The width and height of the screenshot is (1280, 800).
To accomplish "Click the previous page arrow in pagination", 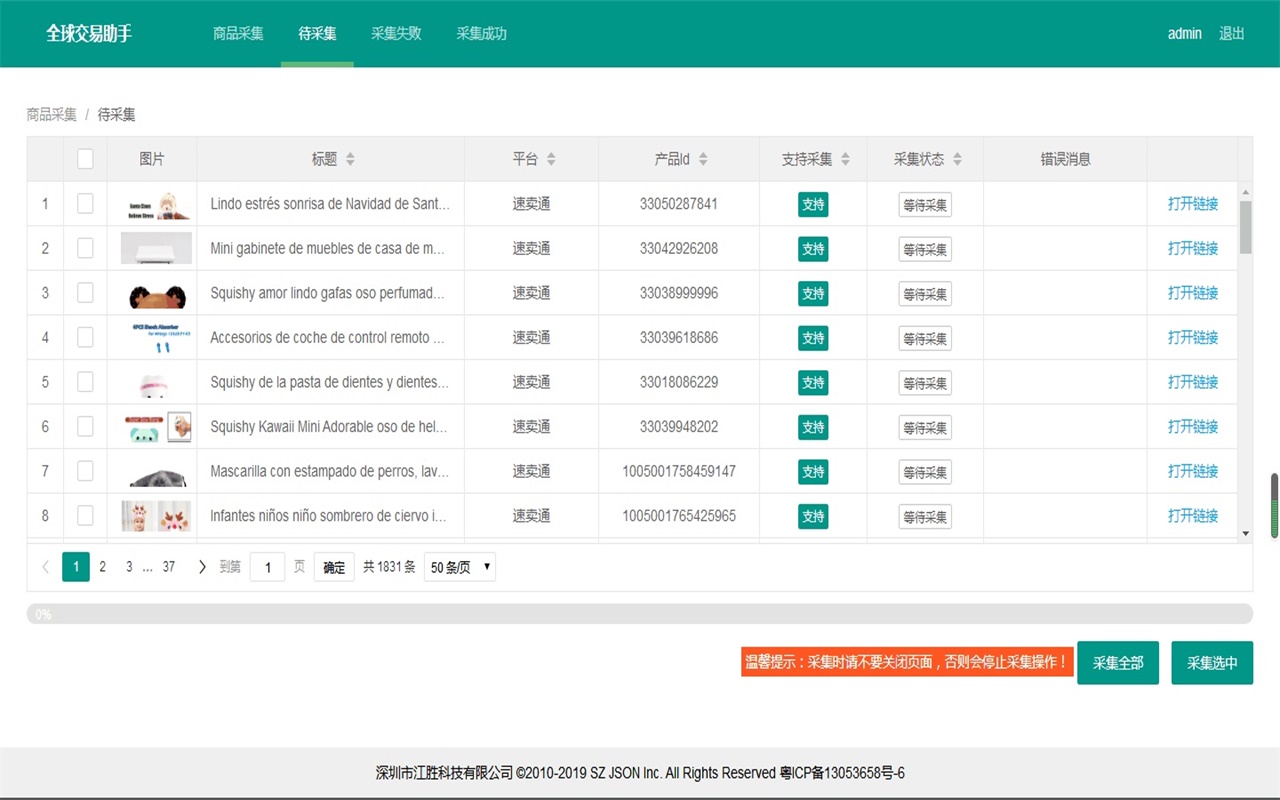I will click(45, 567).
